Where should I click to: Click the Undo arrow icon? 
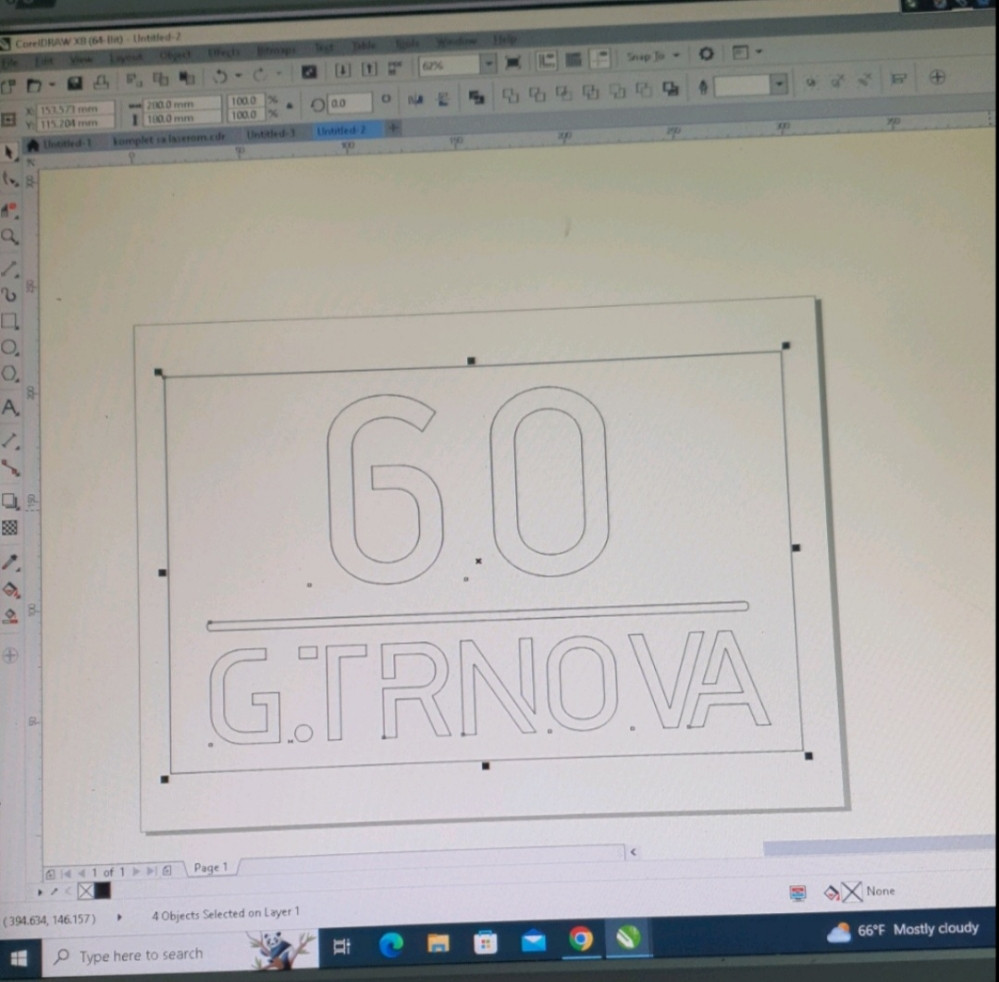(220, 76)
